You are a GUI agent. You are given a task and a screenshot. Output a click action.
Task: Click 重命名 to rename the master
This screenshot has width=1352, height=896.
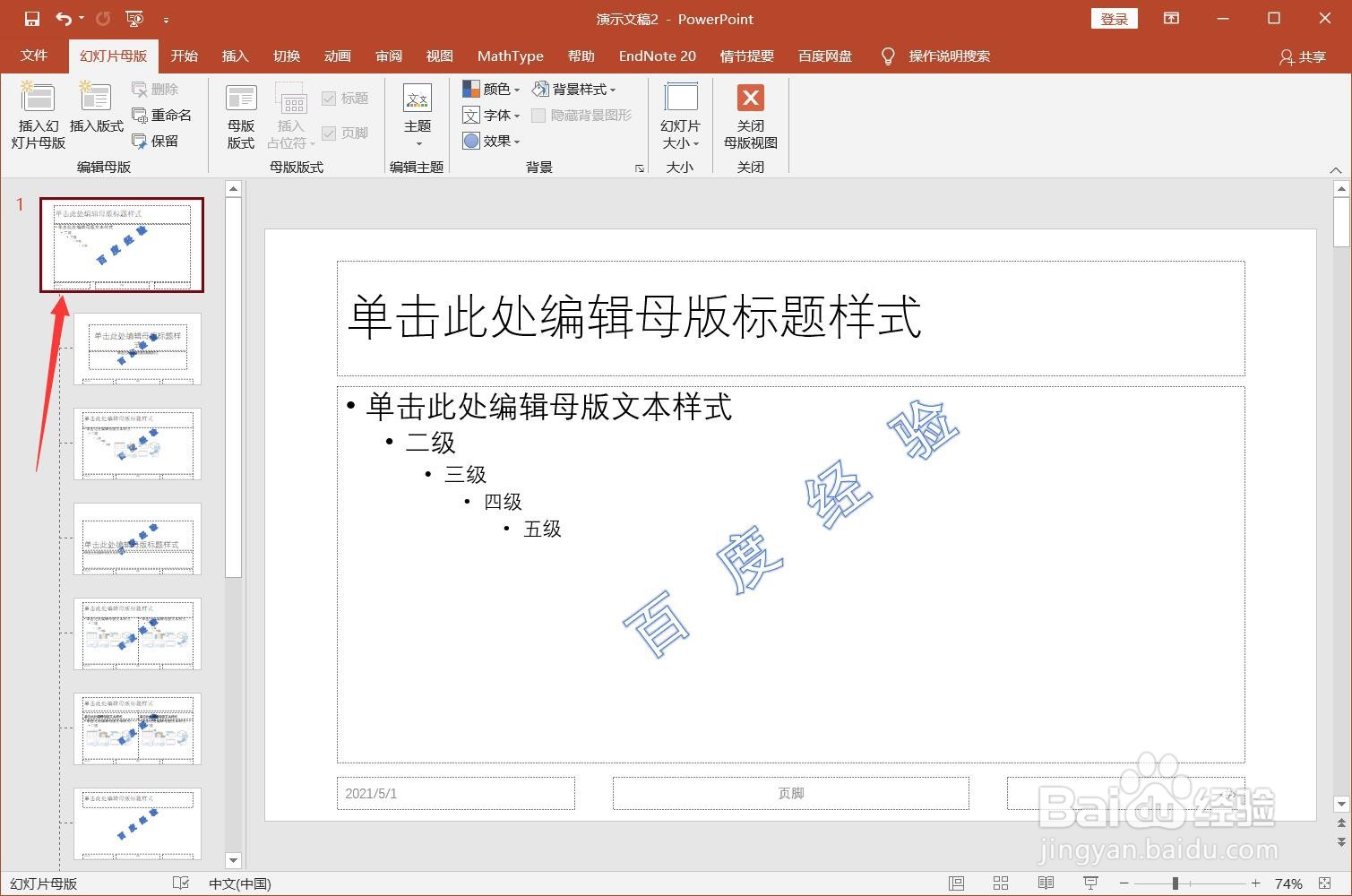click(162, 115)
